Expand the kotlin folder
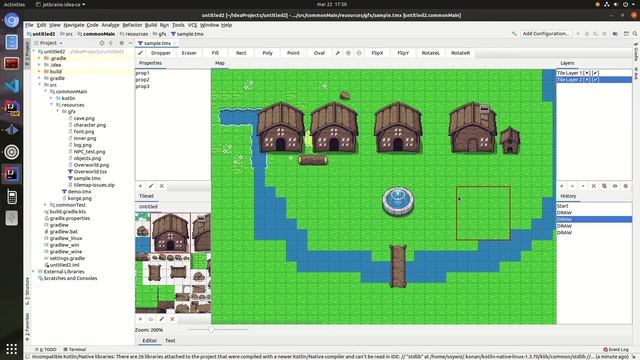The image size is (640, 360). 51,98
